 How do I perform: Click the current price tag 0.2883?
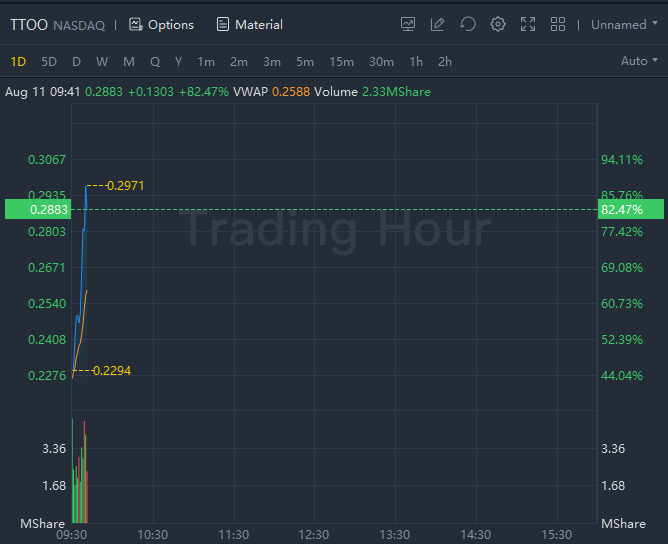tap(38, 209)
